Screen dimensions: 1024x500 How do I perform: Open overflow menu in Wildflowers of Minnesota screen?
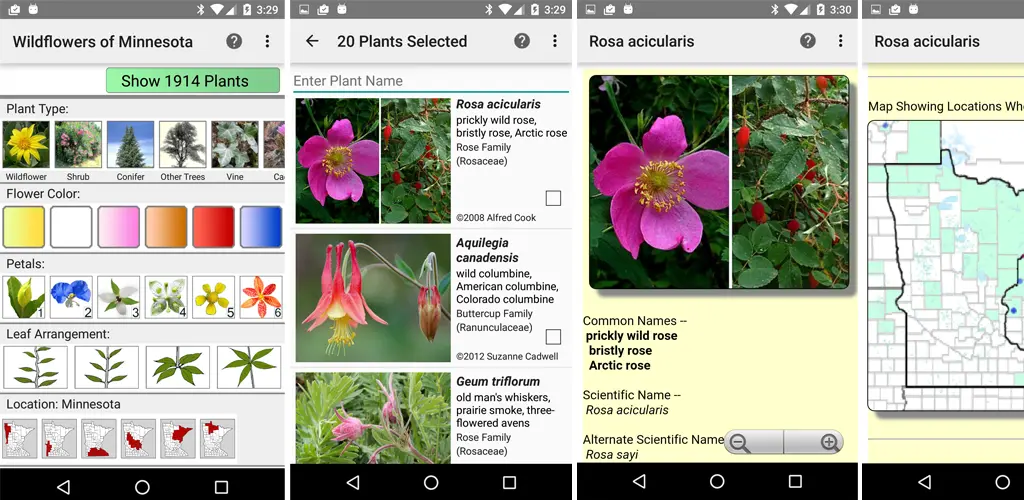tap(267, 41)
